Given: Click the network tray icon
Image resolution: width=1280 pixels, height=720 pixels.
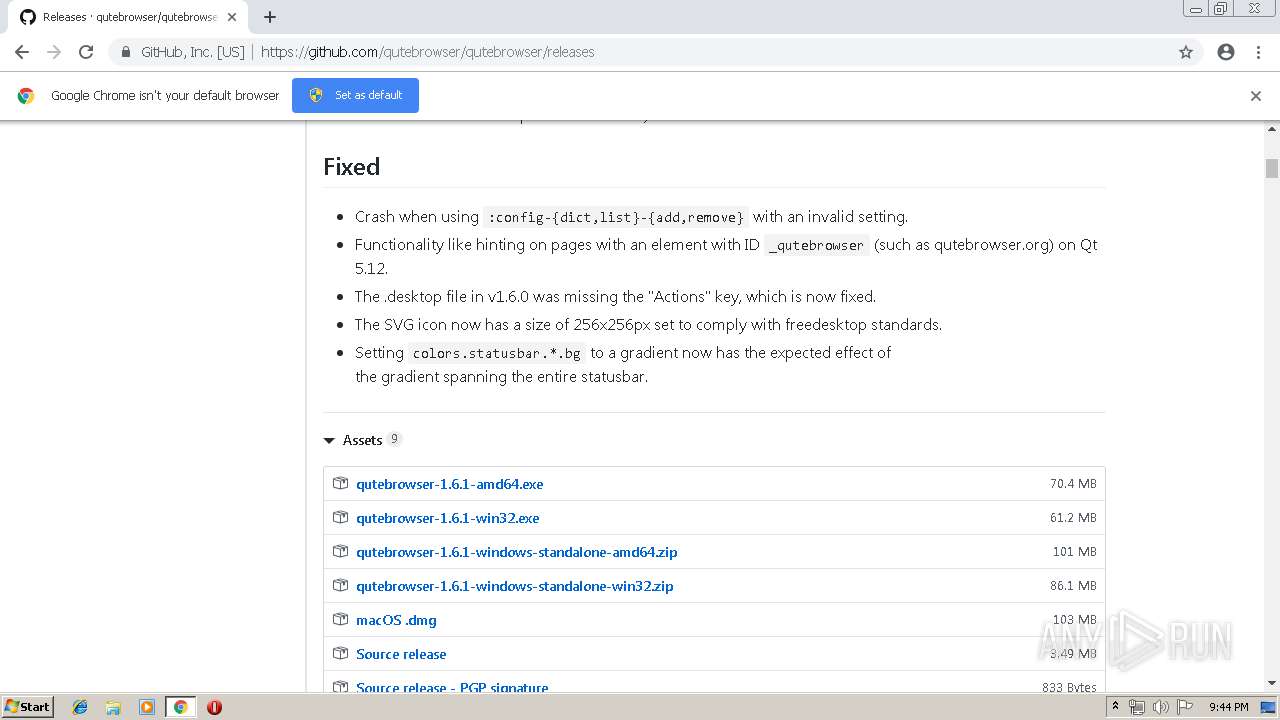Looking at the screenshot, I should pyautogui.click(x=1137, y=707).
